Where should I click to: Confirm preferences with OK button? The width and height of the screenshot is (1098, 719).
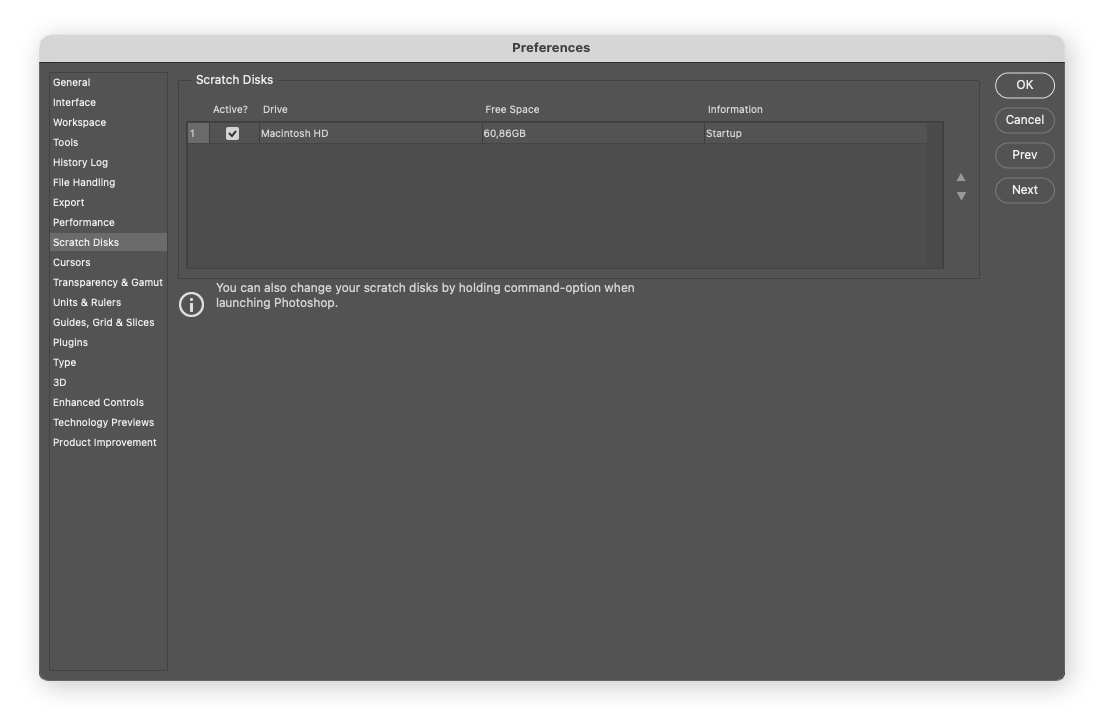[x=1024, y=85]
